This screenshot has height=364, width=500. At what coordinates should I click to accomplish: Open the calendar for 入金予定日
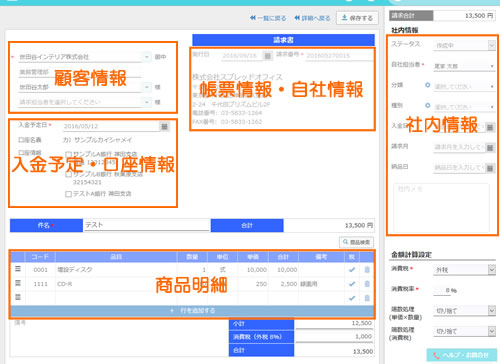(164, 126)
